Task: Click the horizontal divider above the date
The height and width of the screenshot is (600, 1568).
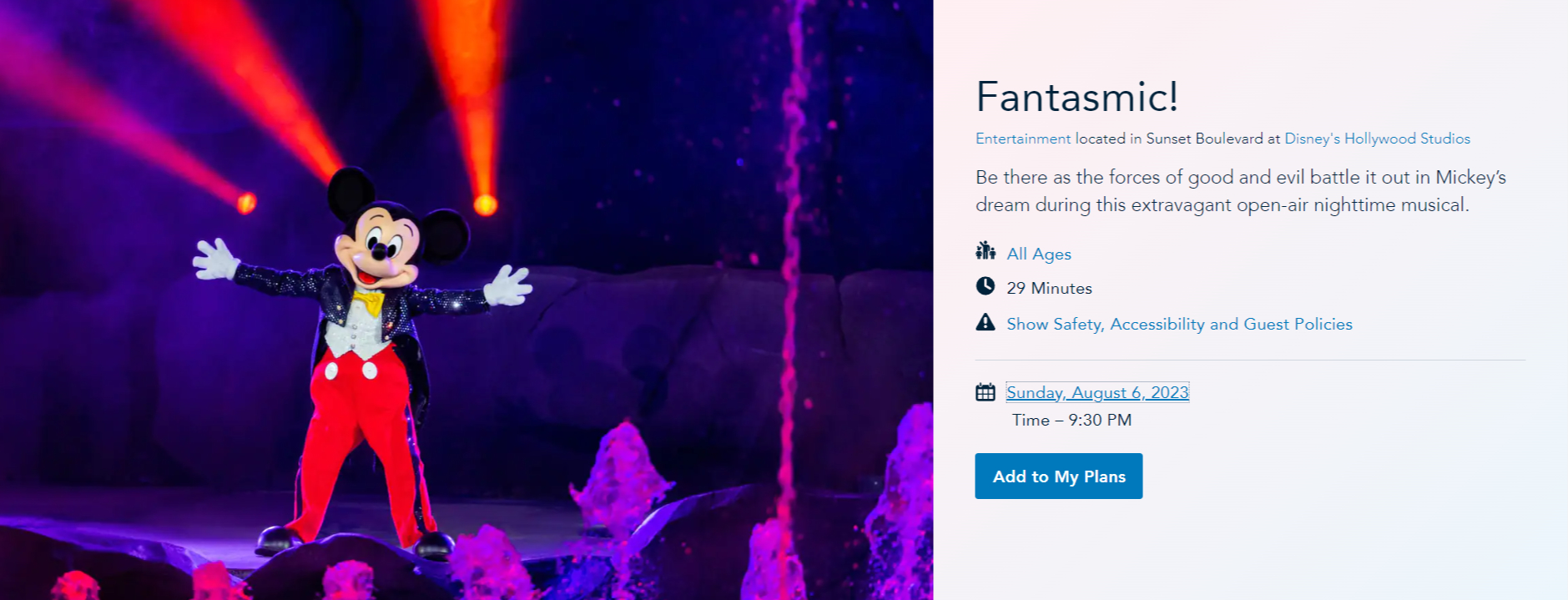Action: tap(1250, 361)
